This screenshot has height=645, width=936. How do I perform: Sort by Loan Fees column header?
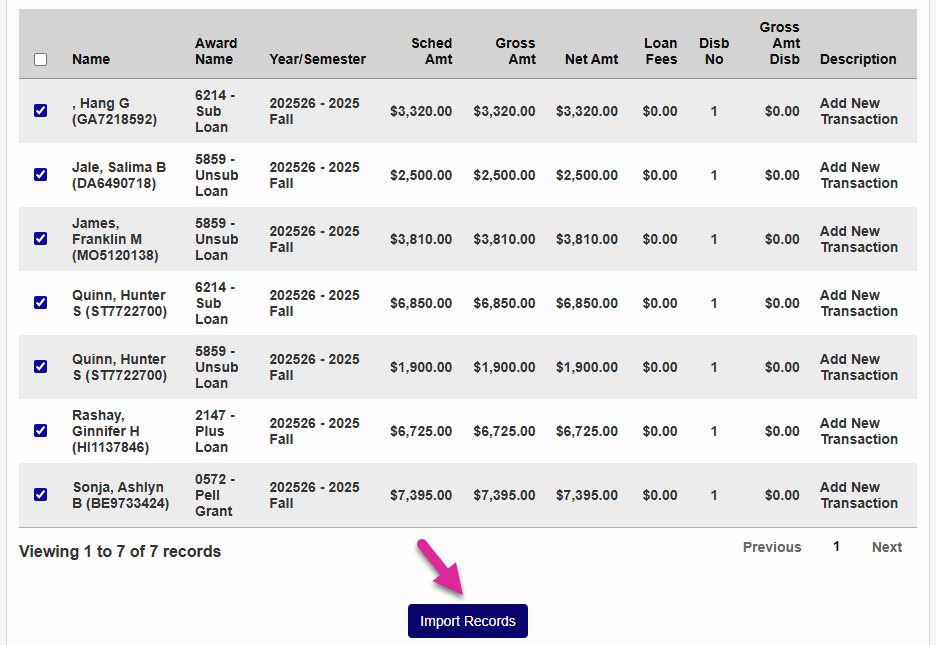point(661,51)
